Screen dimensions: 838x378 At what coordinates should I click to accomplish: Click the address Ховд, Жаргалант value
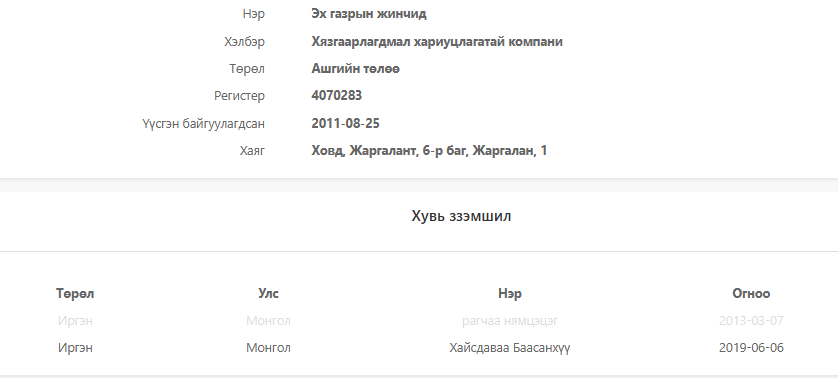[x=429, y=151]
